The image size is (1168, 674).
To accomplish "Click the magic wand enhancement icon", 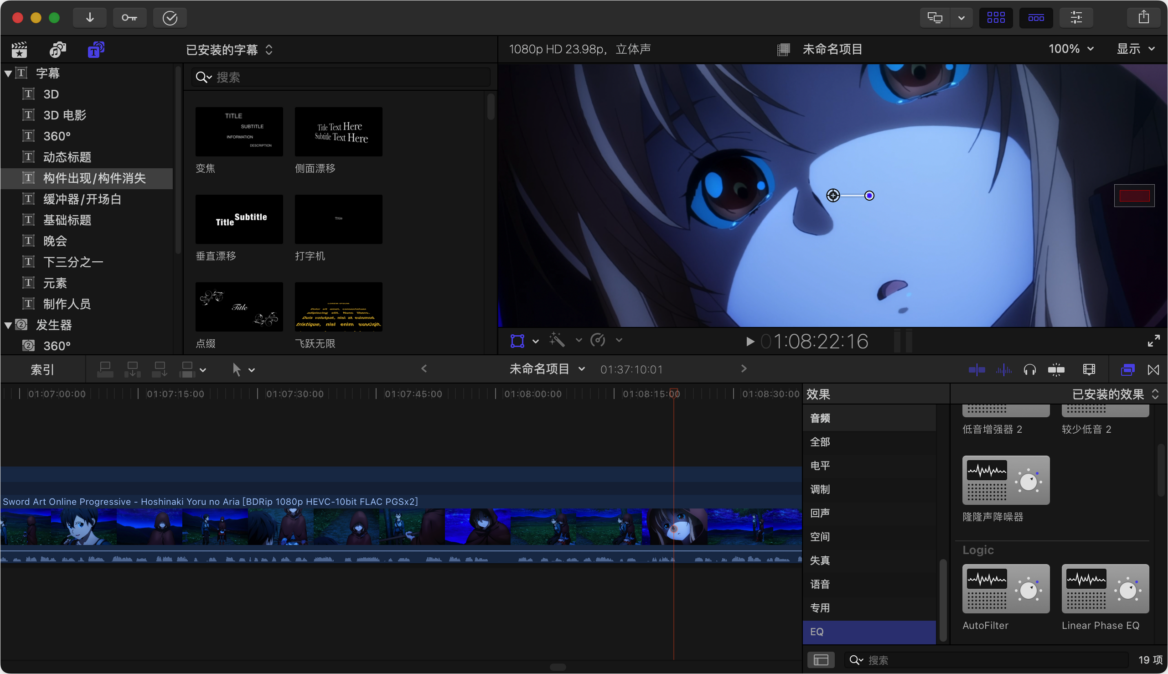I will pyautogui.click(x=557, y=340).
